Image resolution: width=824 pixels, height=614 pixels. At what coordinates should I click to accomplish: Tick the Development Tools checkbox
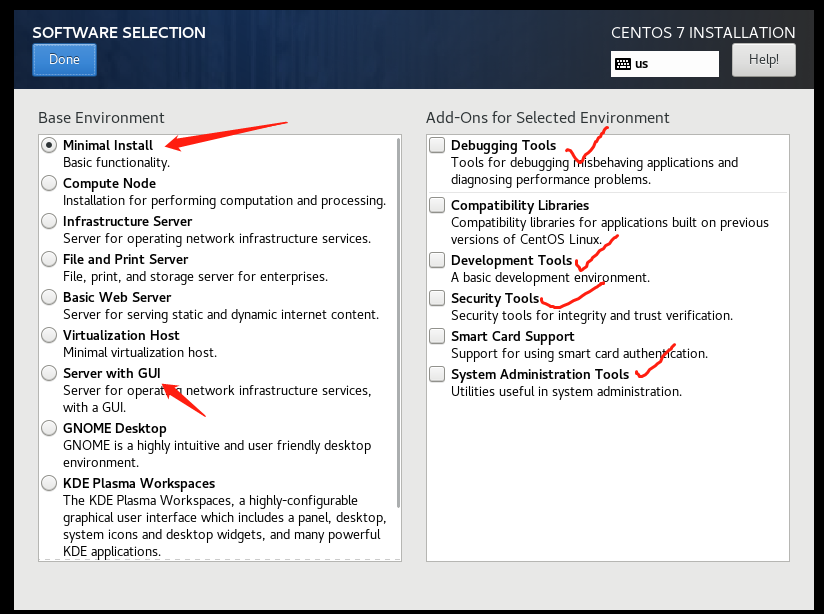[437, 260]
